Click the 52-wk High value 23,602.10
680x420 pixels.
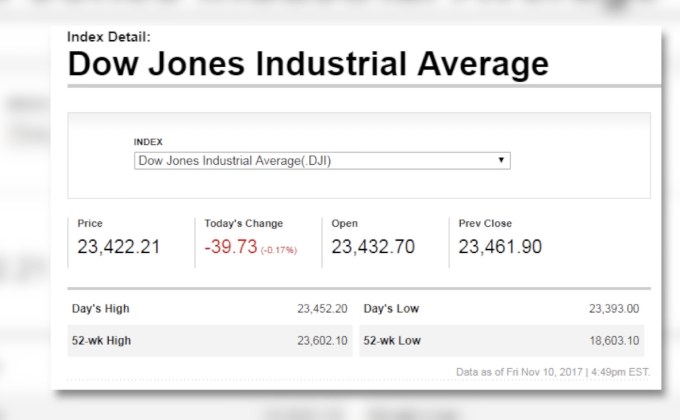[x=322, y=340]
